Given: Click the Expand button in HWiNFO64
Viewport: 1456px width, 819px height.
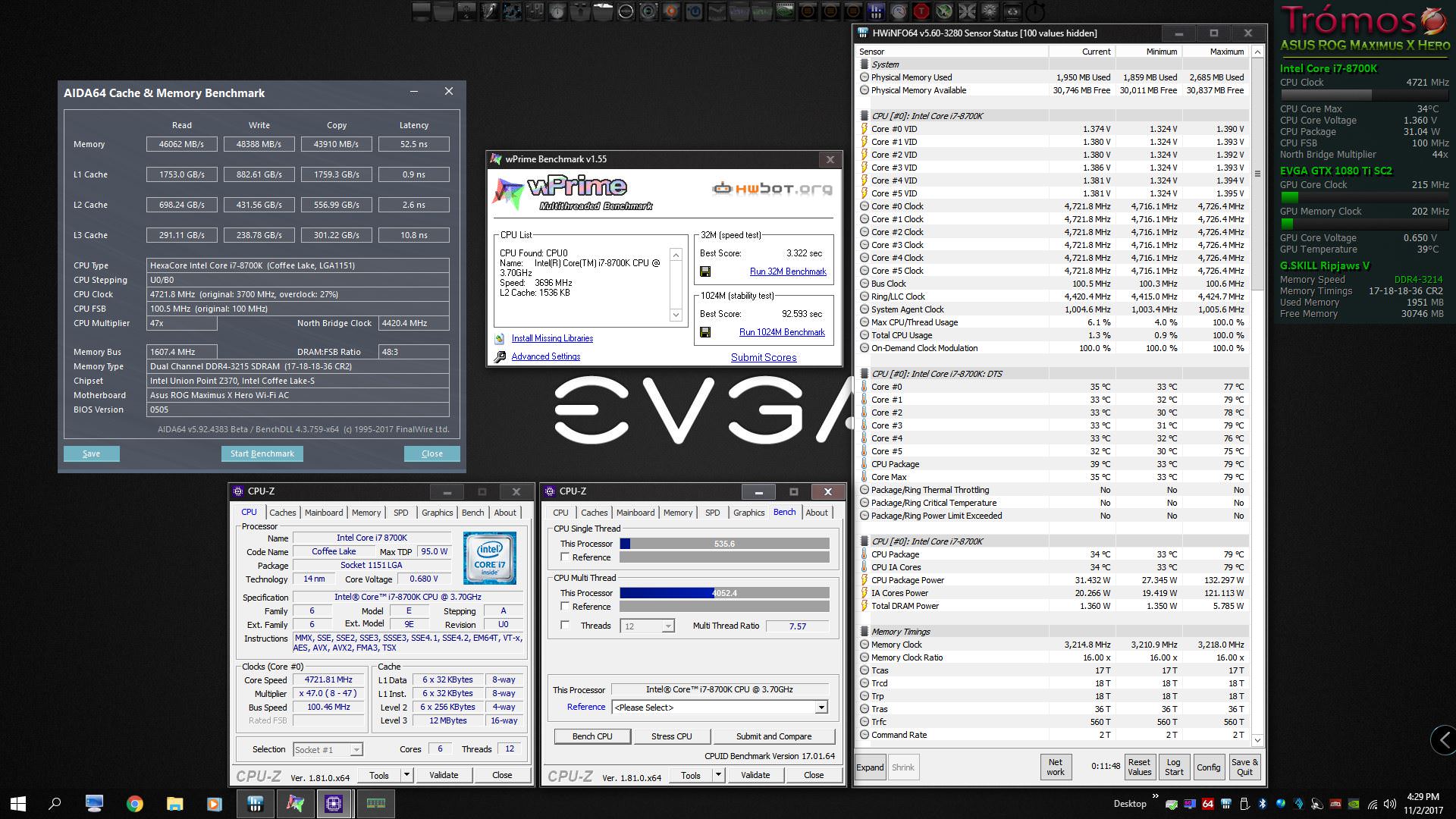Looking at the screenshot, I should click(870, 767).
